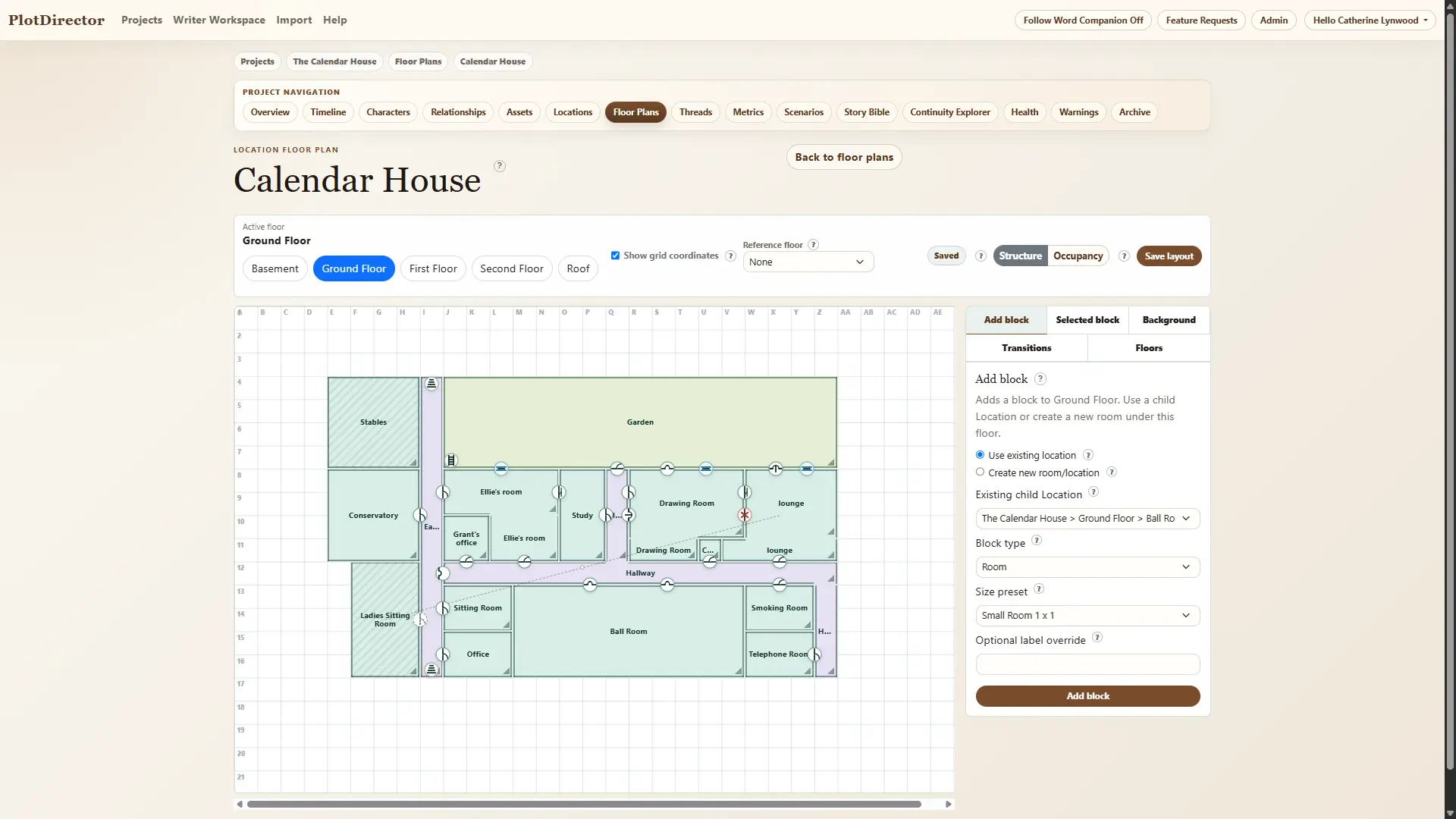
Task: Click the window marker above the Drawing Room
Action: click(x=706, y=469)
